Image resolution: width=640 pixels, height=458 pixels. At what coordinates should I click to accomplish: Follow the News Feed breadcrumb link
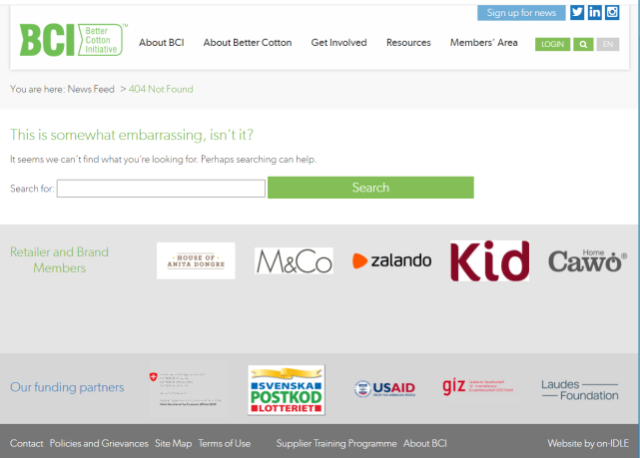(91, 89)
